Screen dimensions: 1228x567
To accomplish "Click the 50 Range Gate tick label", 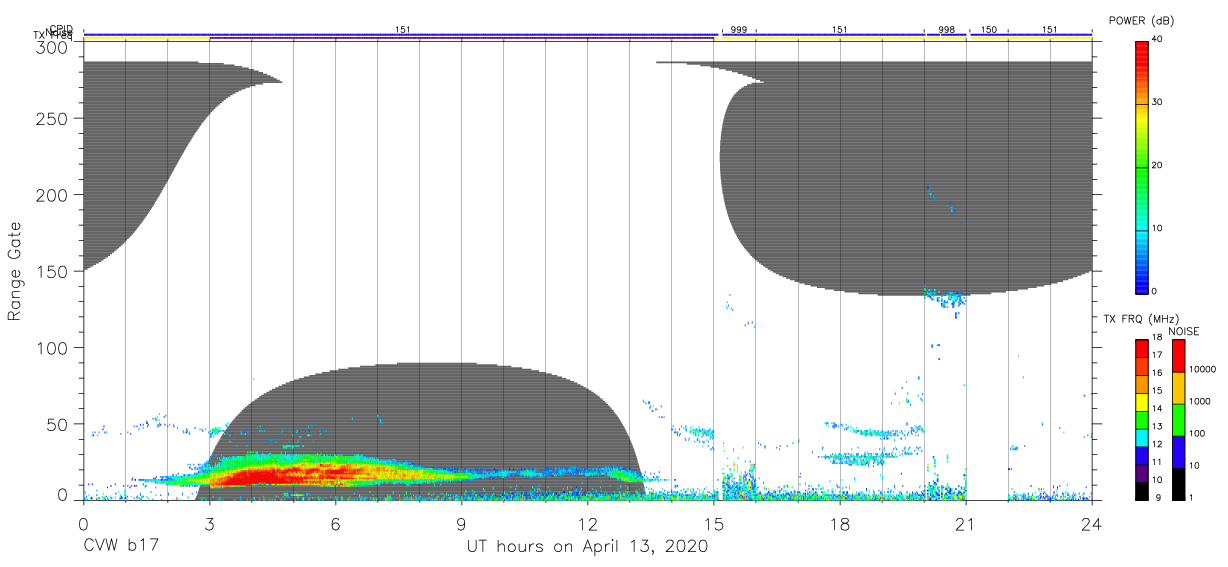I will click(x=58, y=424).
